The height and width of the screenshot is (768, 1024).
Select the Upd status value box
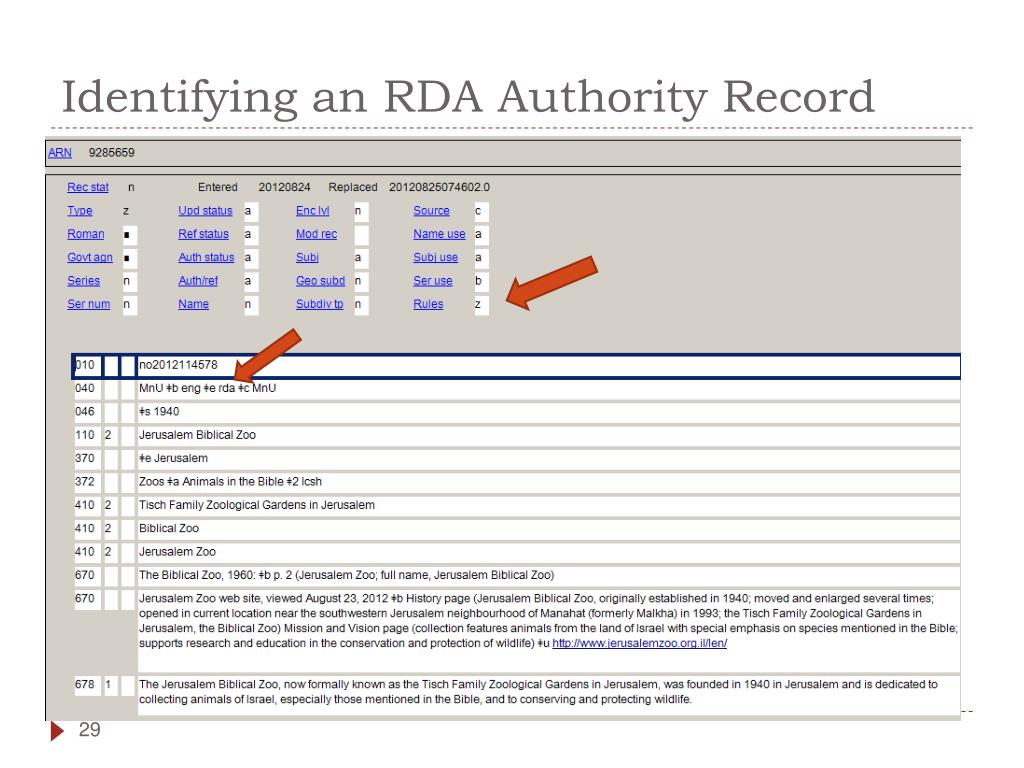point(251,211)
